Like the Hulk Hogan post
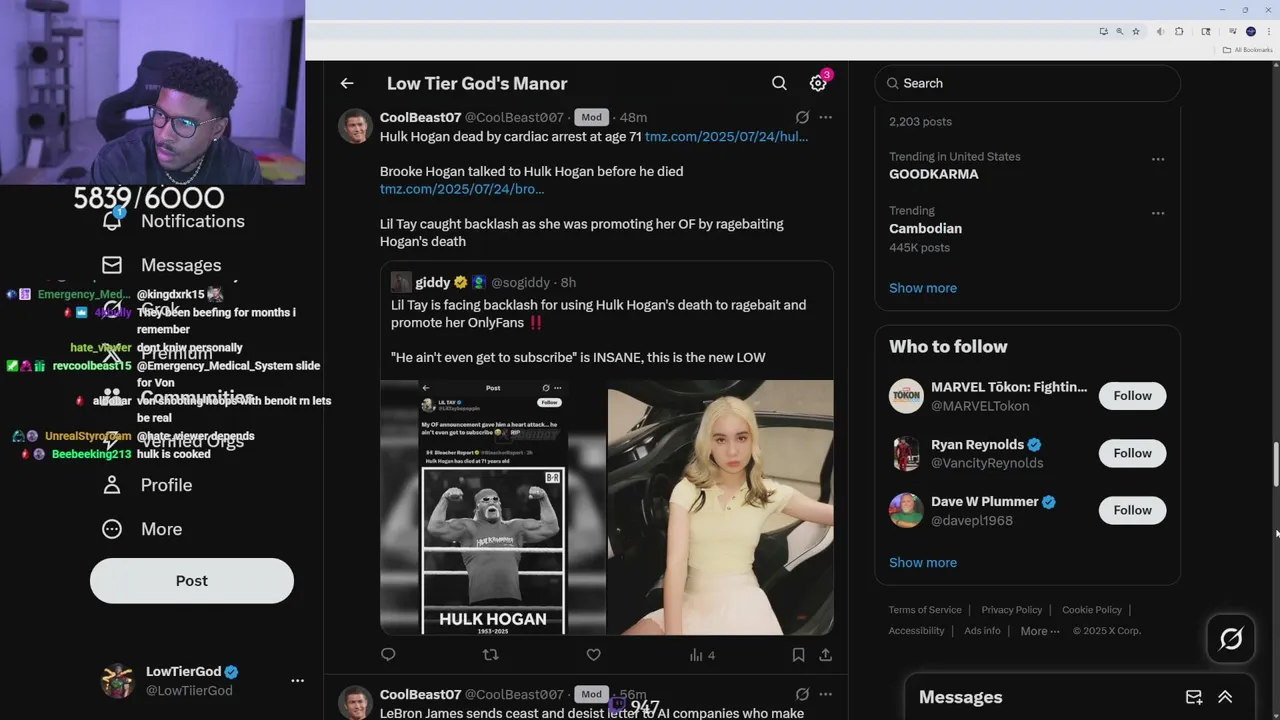Image resolution: width=1280 pixels, height=720 pixels. [593, 655]
